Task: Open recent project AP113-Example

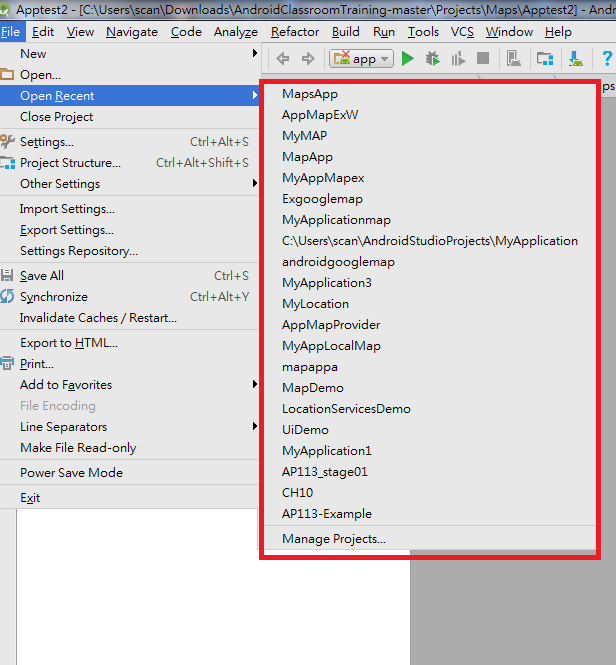Action: 430,514
